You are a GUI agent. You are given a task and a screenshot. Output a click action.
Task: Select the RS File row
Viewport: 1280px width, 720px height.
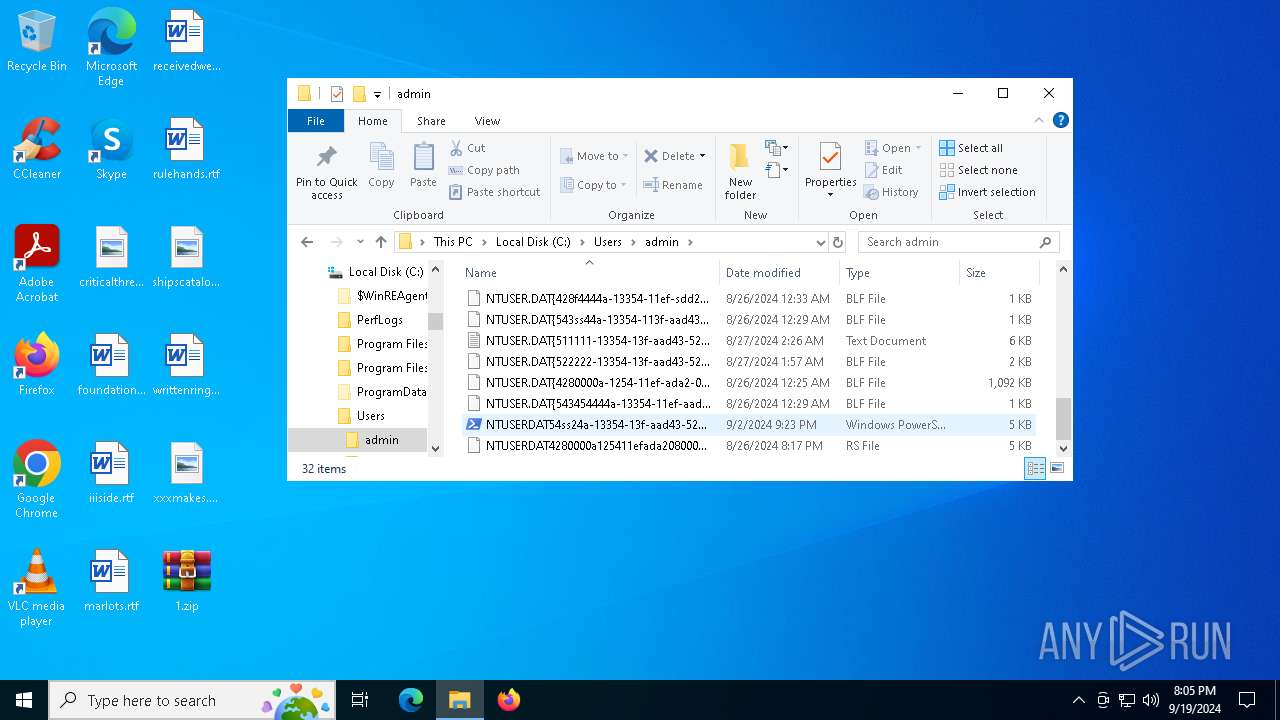coord(750,446)
